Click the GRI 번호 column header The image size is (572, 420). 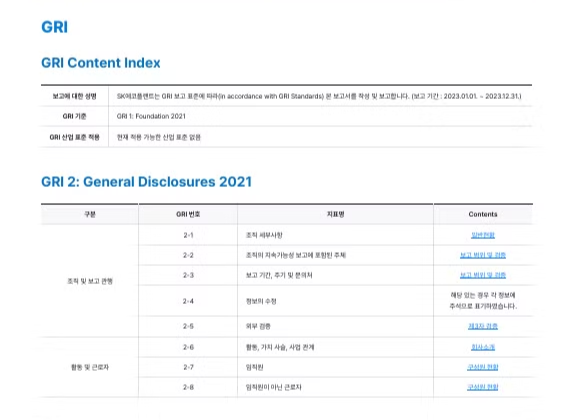click(x=188, y=214)
